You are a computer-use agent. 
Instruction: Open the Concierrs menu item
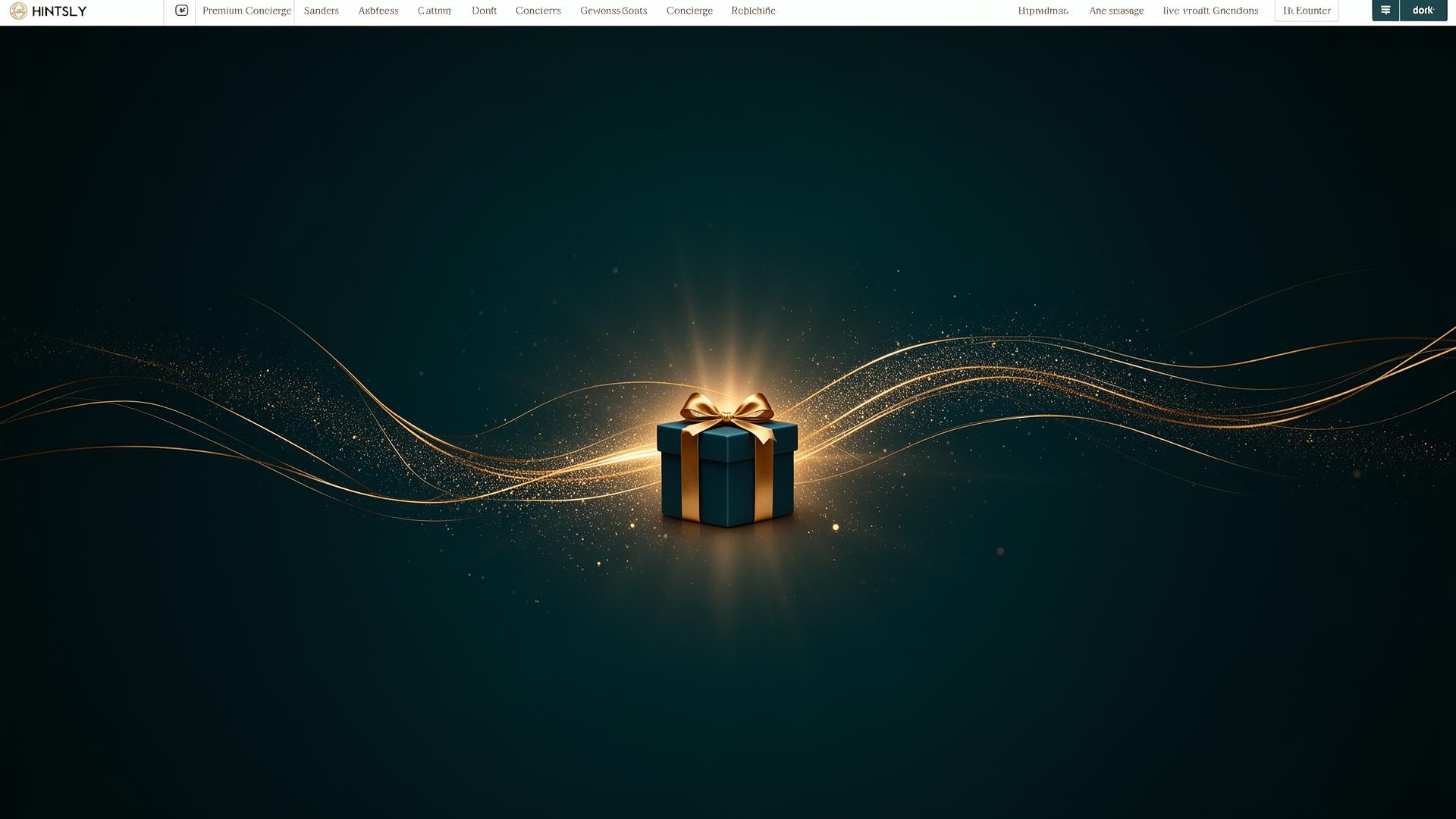[x=538, y=11]
